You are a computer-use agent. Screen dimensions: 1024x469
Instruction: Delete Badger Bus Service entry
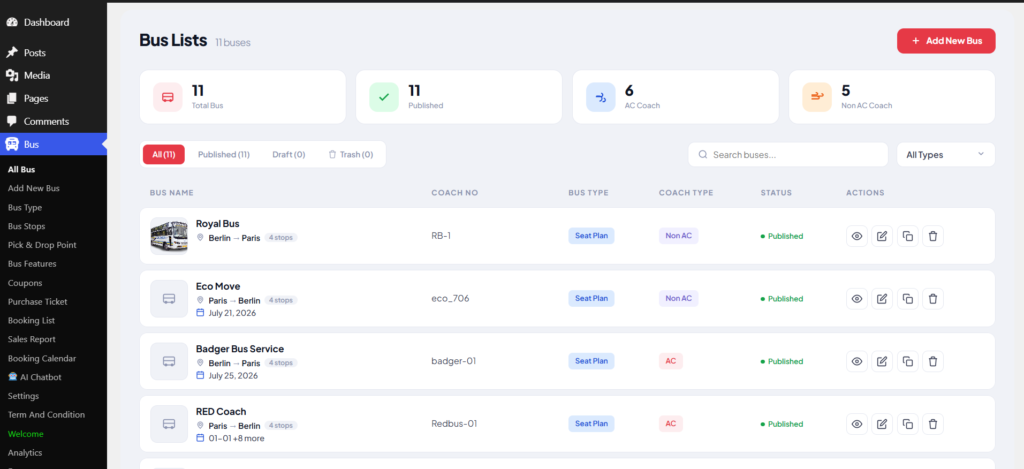(933, 361)
